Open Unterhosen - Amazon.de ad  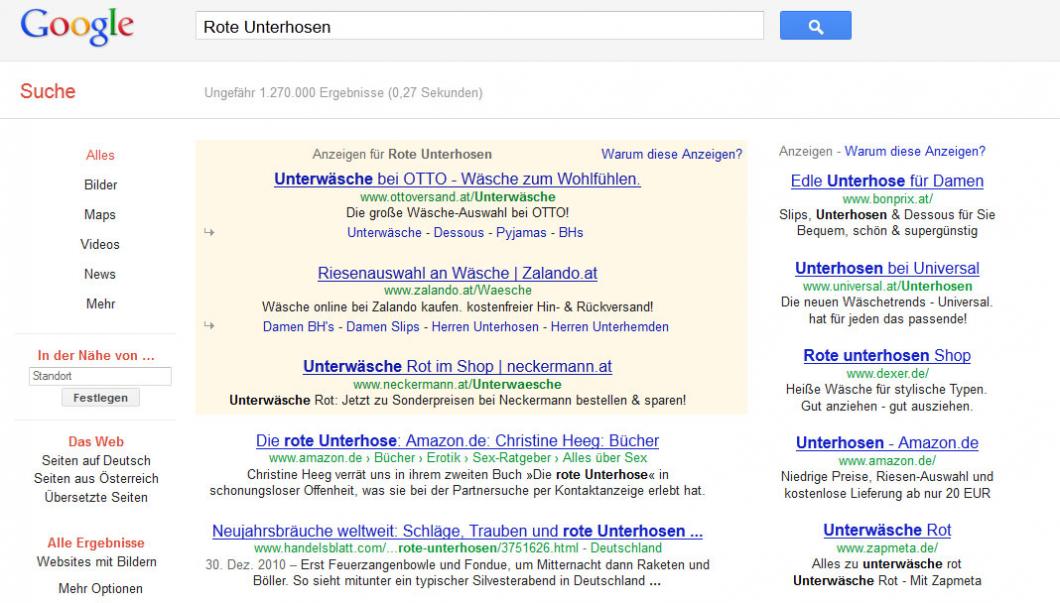click(887, 443)
